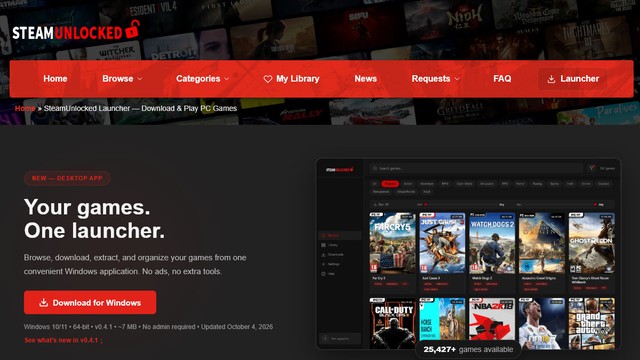The height and width of the screenshot is (360, 640).
Task: Select the red highlighted category chip in preview
Action: 390,184
